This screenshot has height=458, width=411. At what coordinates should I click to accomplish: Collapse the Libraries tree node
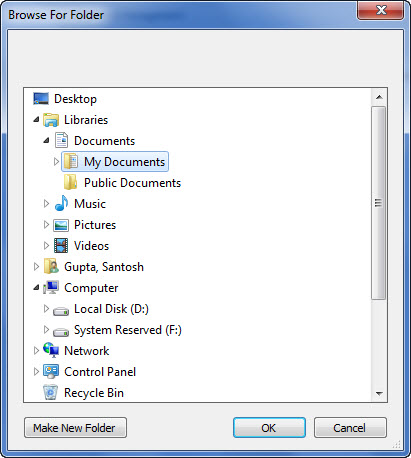(x=36, y=120)
